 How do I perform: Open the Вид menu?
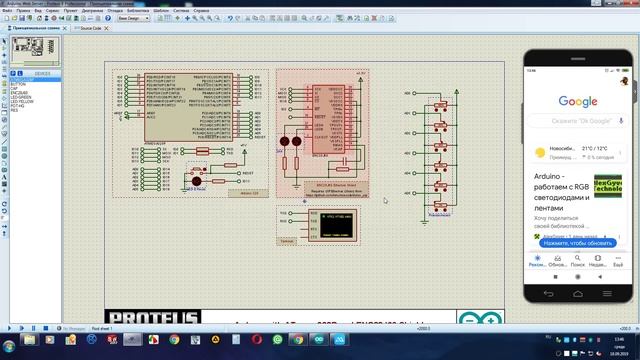pos(38,11)
